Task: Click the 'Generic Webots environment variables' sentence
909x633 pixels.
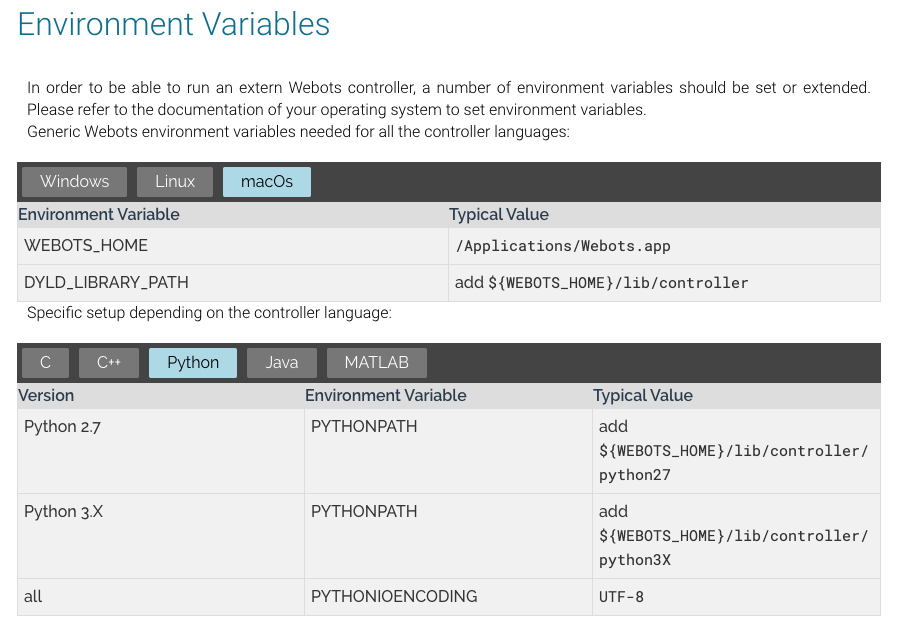Action: pyautogui.click(x=299, y=132)
